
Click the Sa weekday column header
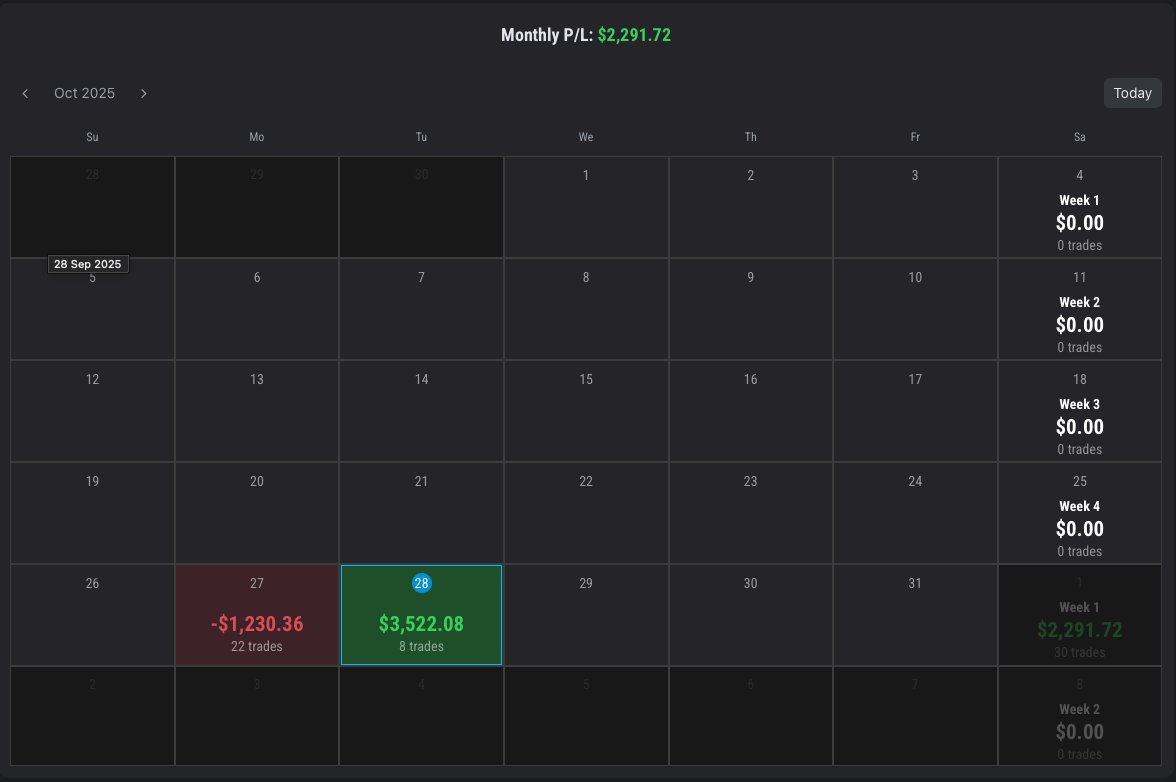click(x=1080, y=137)
